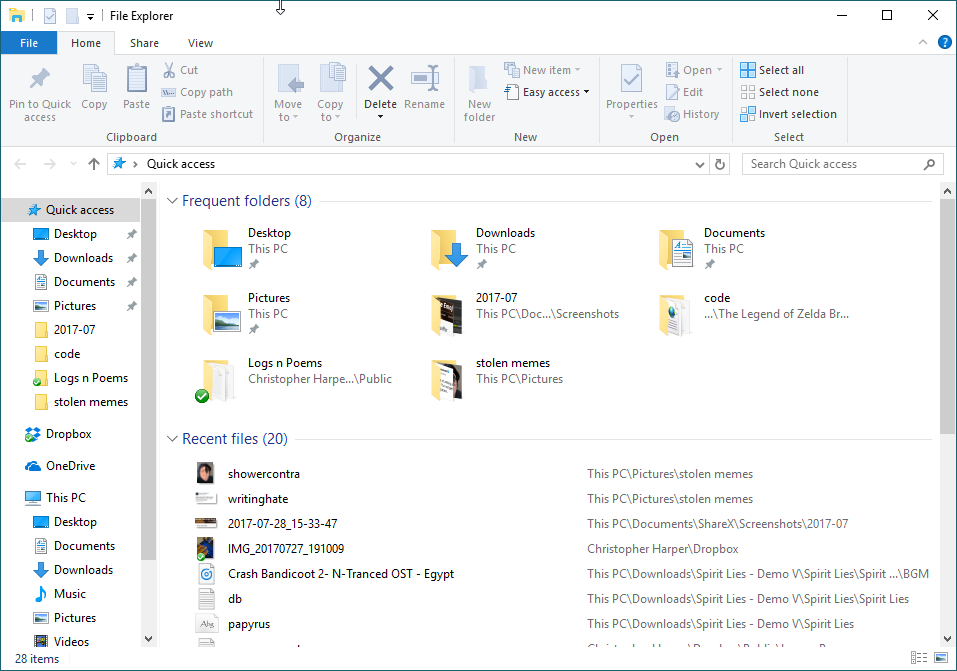
Task: Click Select all in the ribbon
Action: click(x=772, y=70)
